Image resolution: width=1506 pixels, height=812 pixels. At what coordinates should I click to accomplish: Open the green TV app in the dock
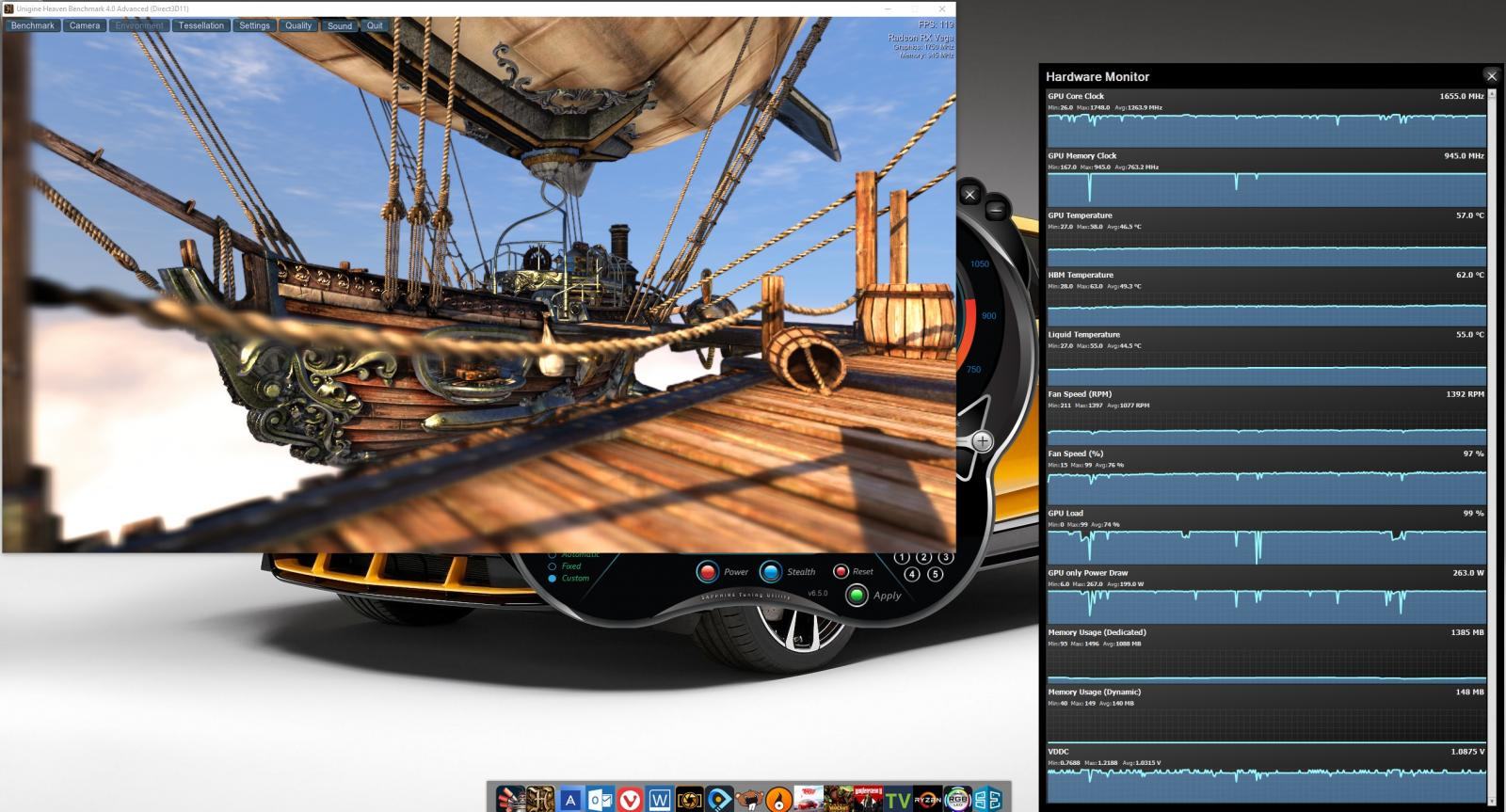pyautogui.click(x=898, y=801)
